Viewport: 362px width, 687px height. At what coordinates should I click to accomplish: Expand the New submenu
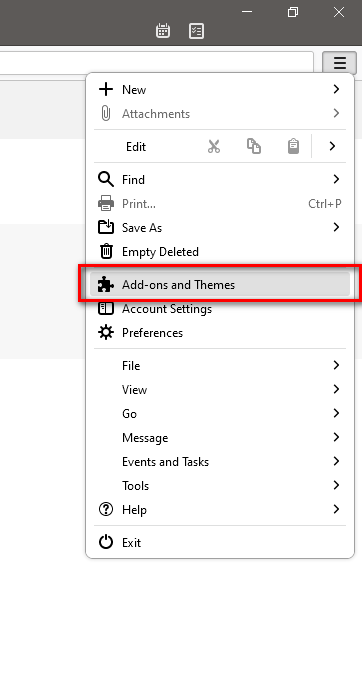click(x=220, y=89)
